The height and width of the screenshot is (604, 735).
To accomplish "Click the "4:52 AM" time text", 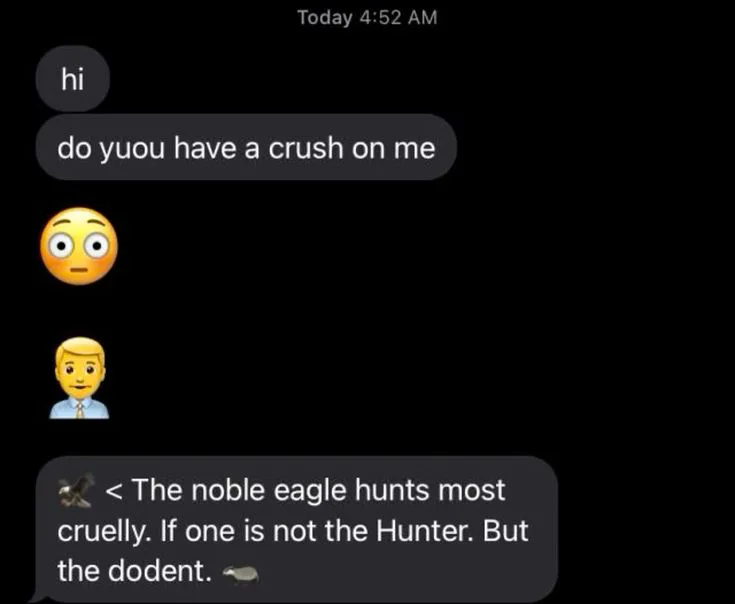I will [399, 17].
